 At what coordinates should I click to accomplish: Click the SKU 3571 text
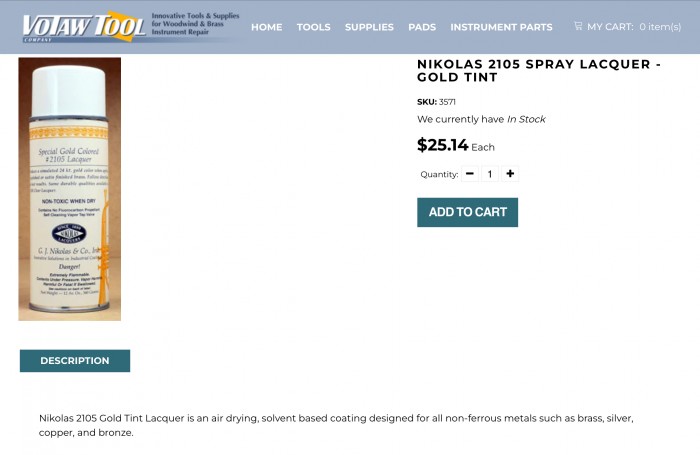[435, 101]
